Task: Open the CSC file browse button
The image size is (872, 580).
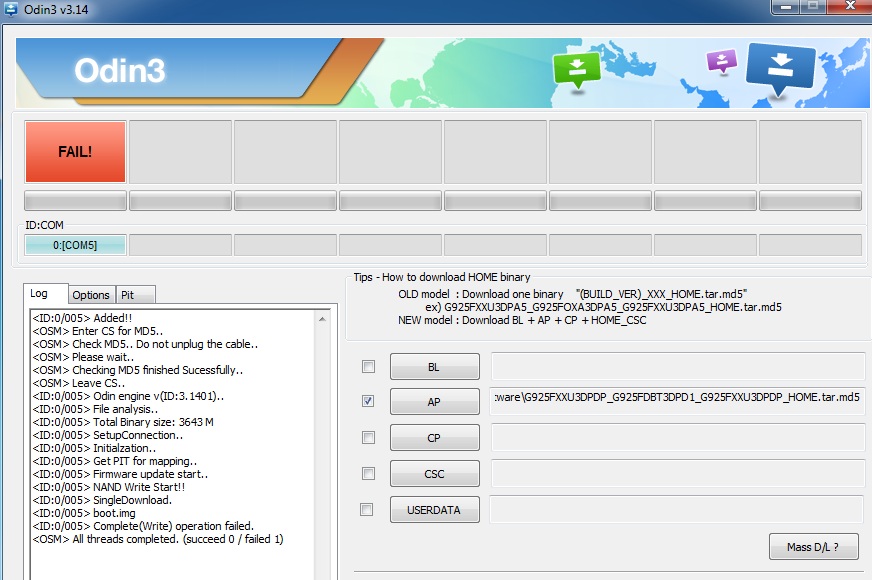Action: pyautogui.click(x=434, y=474)
